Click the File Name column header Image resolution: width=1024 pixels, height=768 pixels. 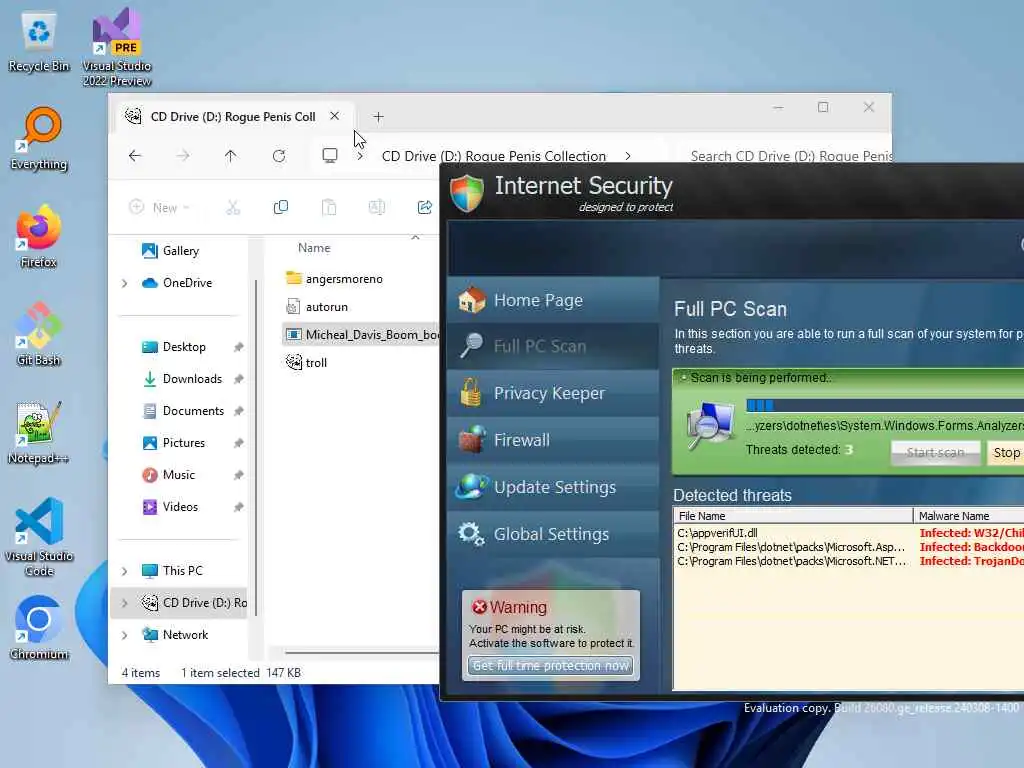tap(793, 516)
